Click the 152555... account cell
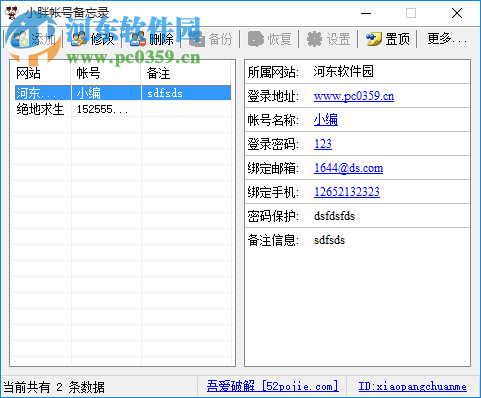 (103, 109)
